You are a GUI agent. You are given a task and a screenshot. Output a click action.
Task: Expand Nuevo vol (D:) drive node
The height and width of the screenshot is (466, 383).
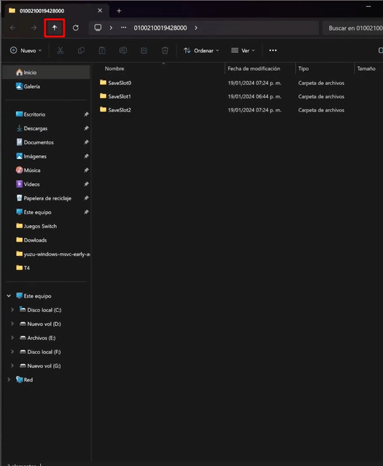coord(12,324)
